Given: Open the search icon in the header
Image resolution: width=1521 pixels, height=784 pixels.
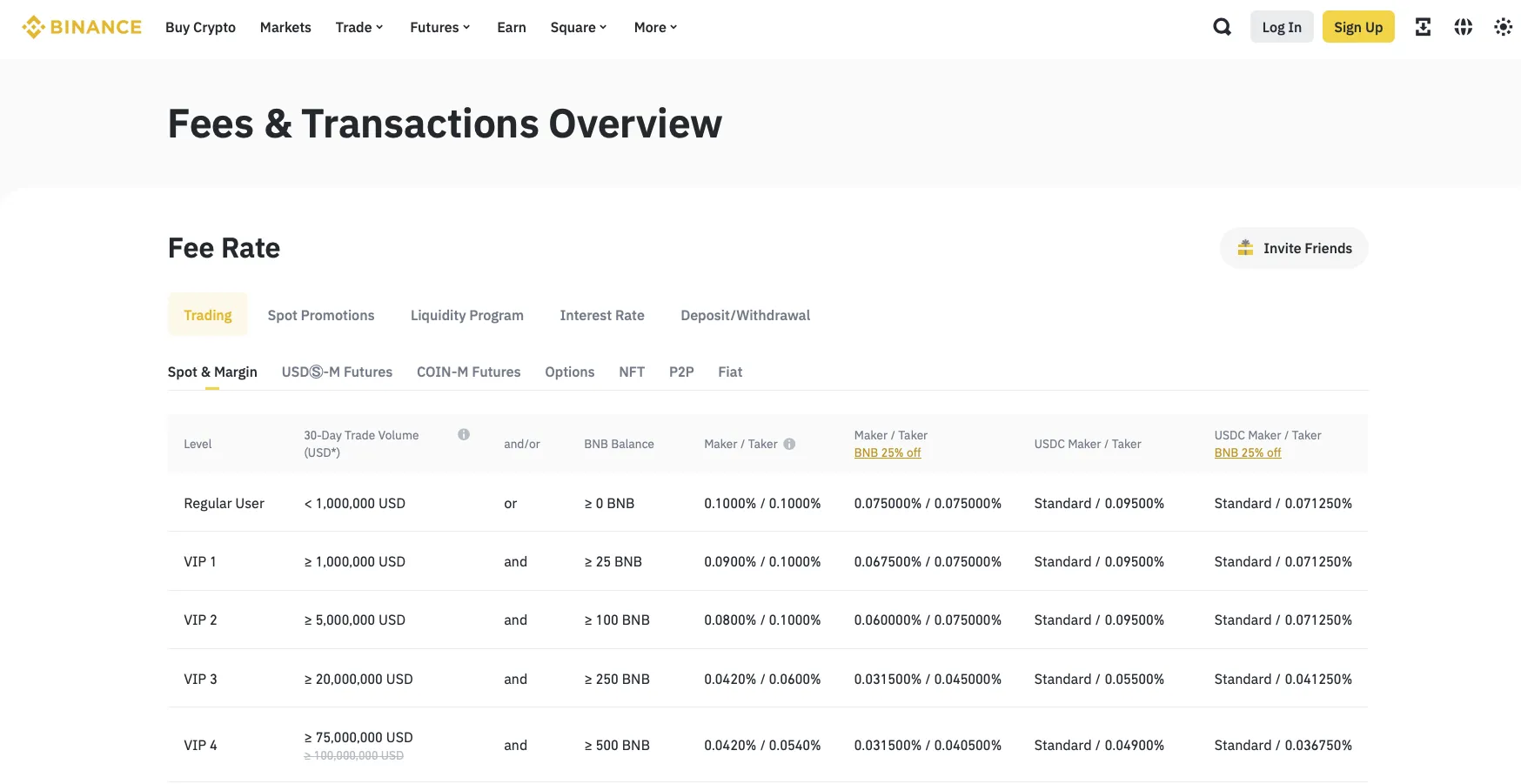Looking at the screenshot, I should 1222,27.
